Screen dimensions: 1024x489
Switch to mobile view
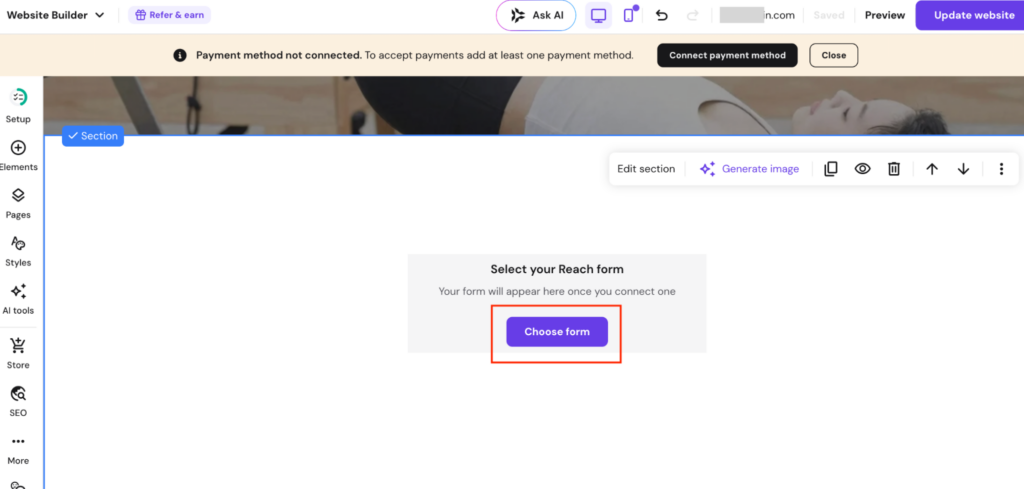click(x=628, y=15)
